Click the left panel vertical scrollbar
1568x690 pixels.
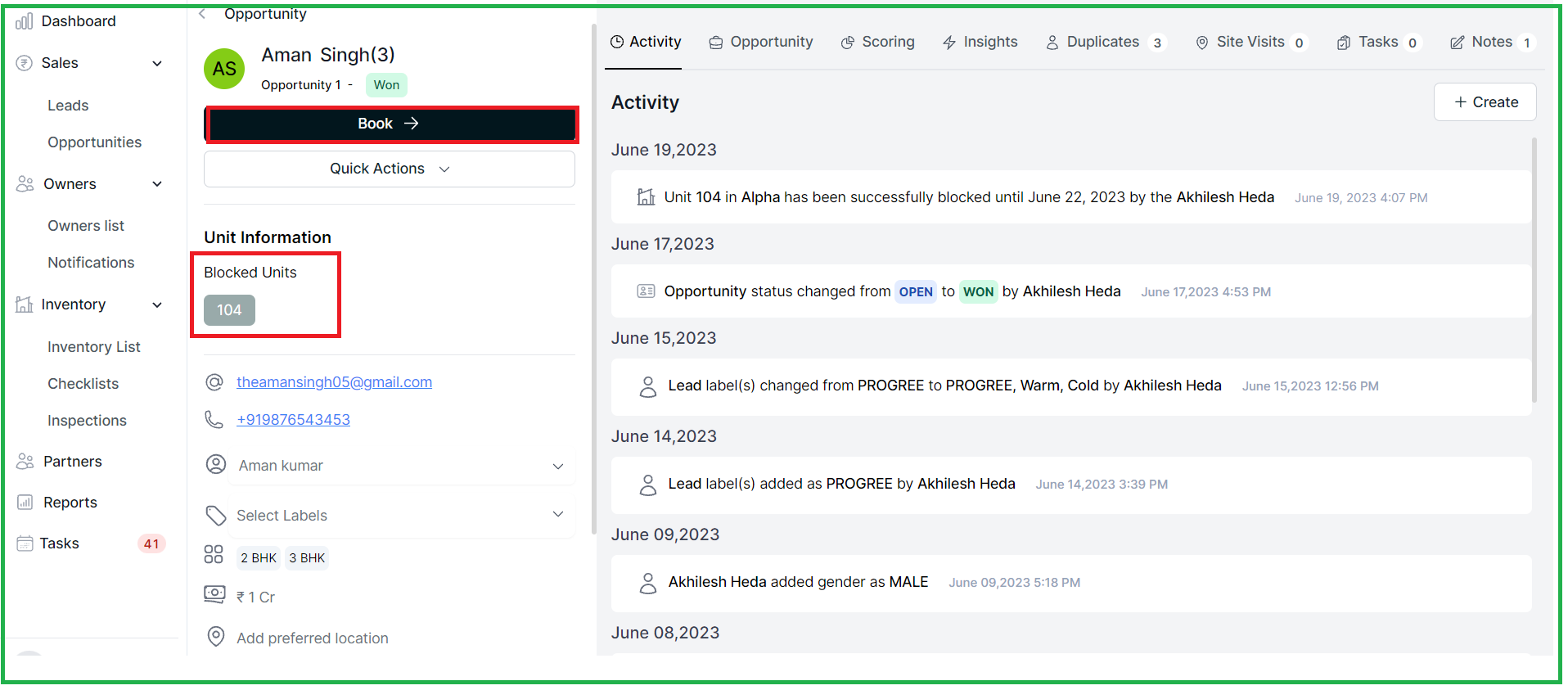[x=594, y=278]
